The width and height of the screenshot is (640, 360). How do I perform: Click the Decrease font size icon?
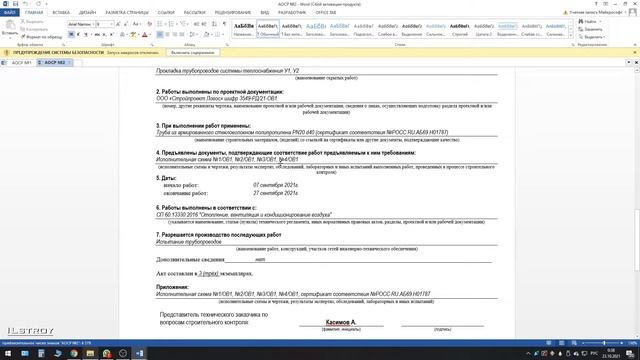tap(126, 24)
